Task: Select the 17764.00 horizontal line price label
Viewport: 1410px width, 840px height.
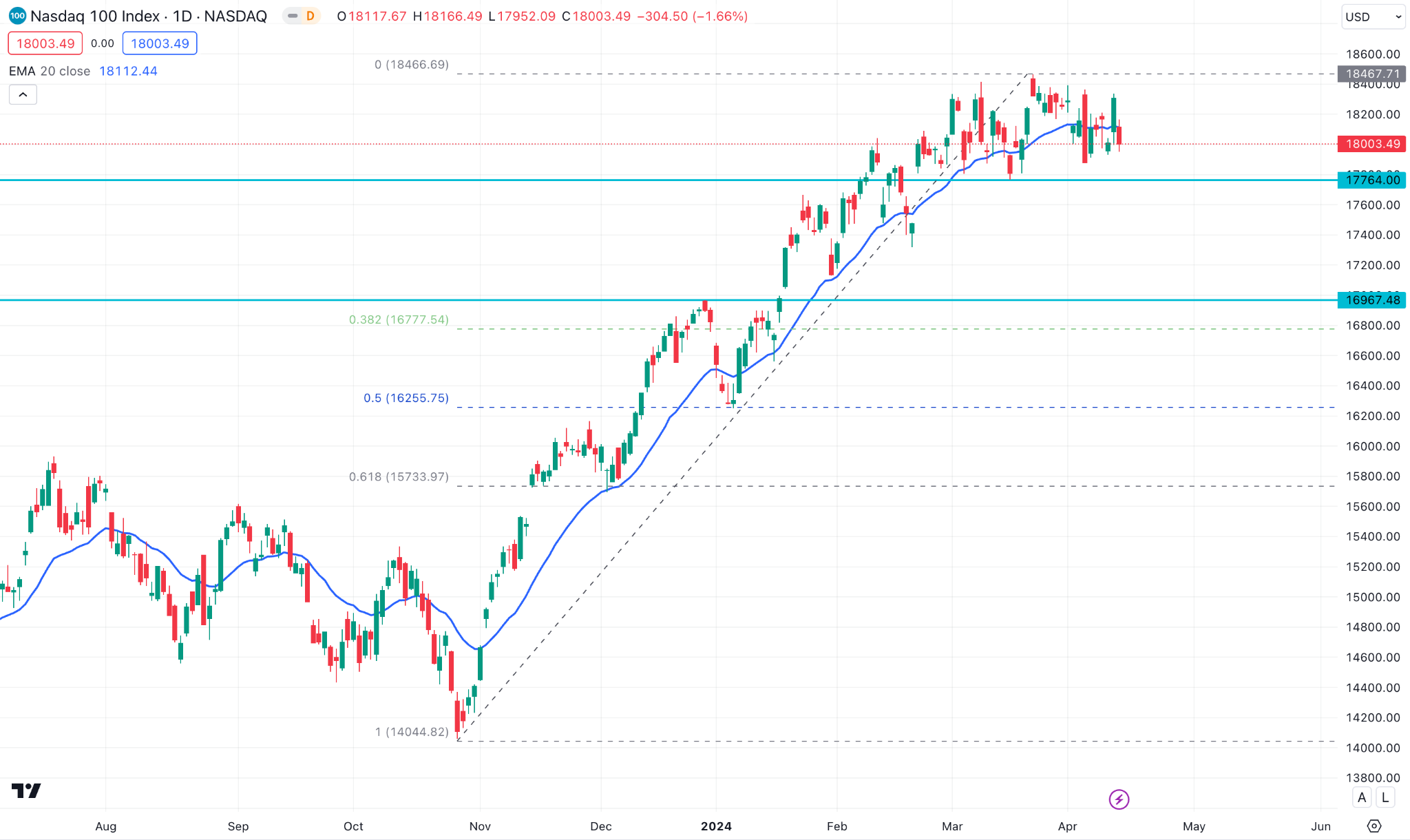Action: coord(1372,180)
